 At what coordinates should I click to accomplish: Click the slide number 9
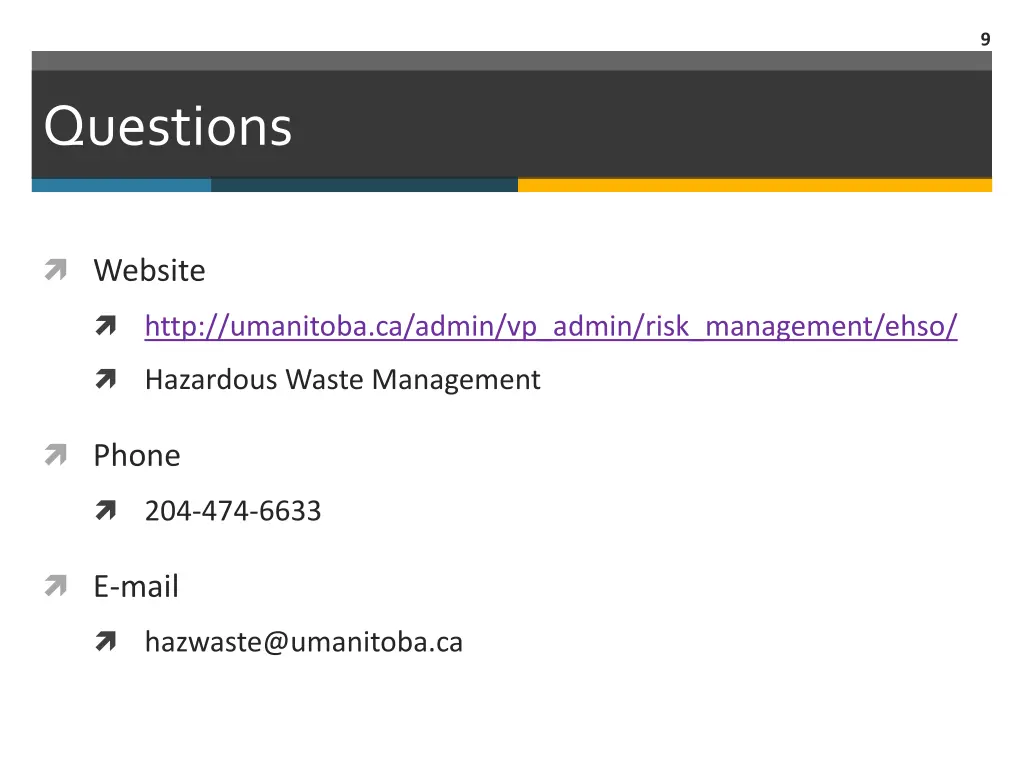pos(985,40)
